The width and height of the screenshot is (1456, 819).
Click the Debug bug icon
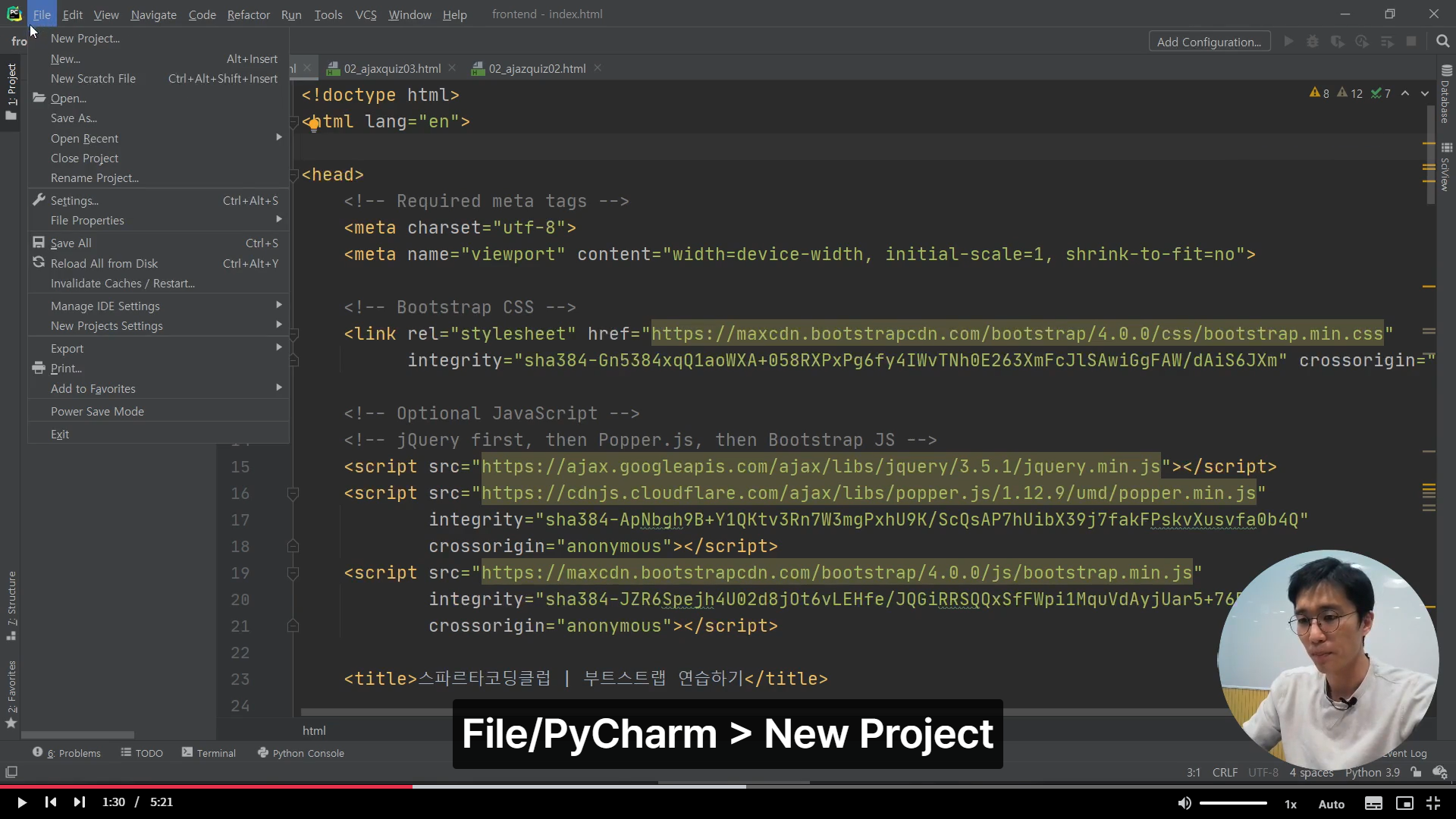click(x=1313, y=42)
